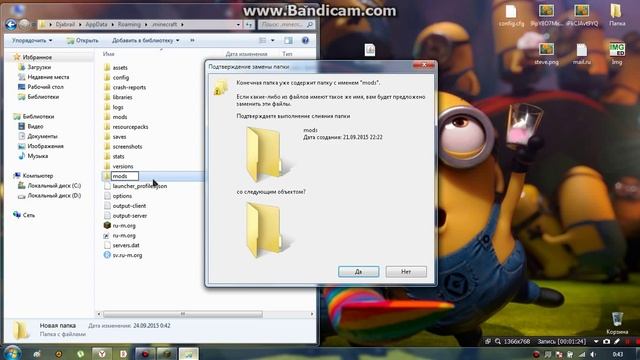Click Bandicam screenshot camera icon

point(607,342)
